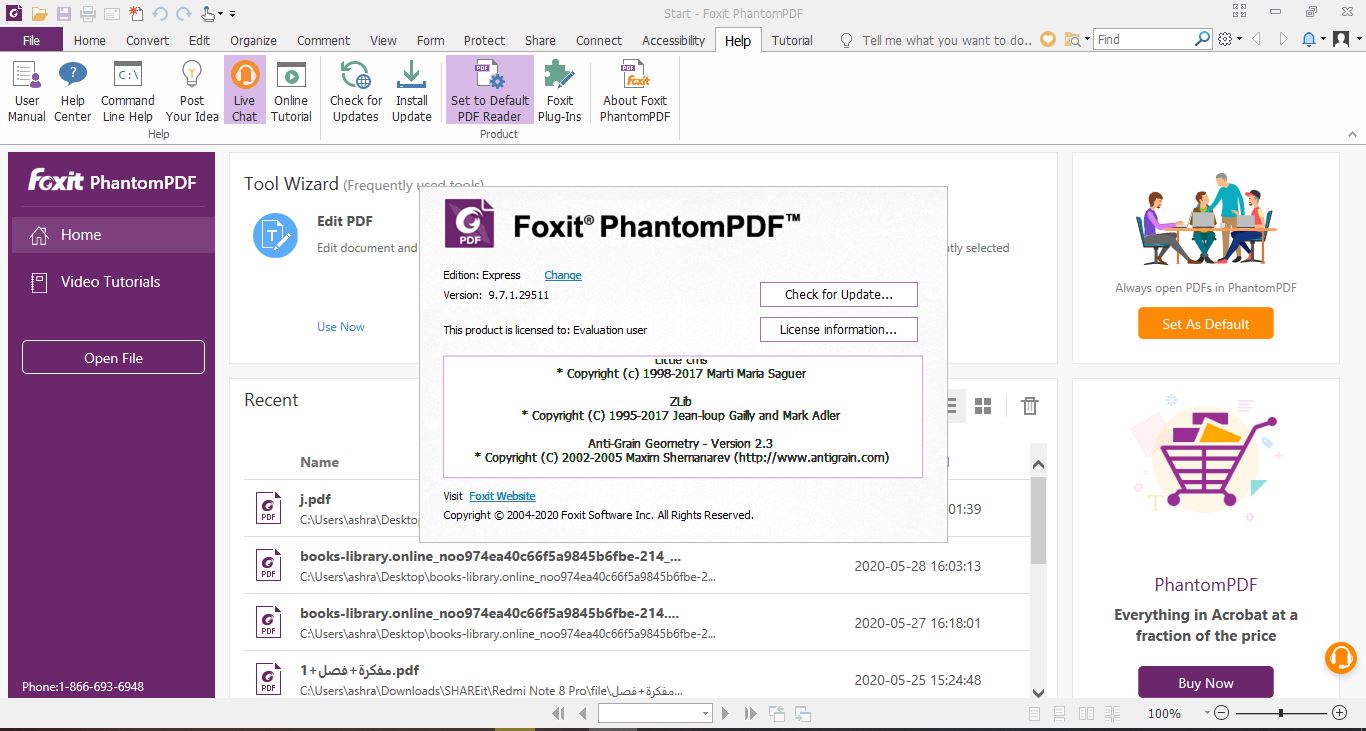Click About Foxit PhantomPDF in the ribbon
This screenshot has width=1366, height=731.
[x=635, y=90]
